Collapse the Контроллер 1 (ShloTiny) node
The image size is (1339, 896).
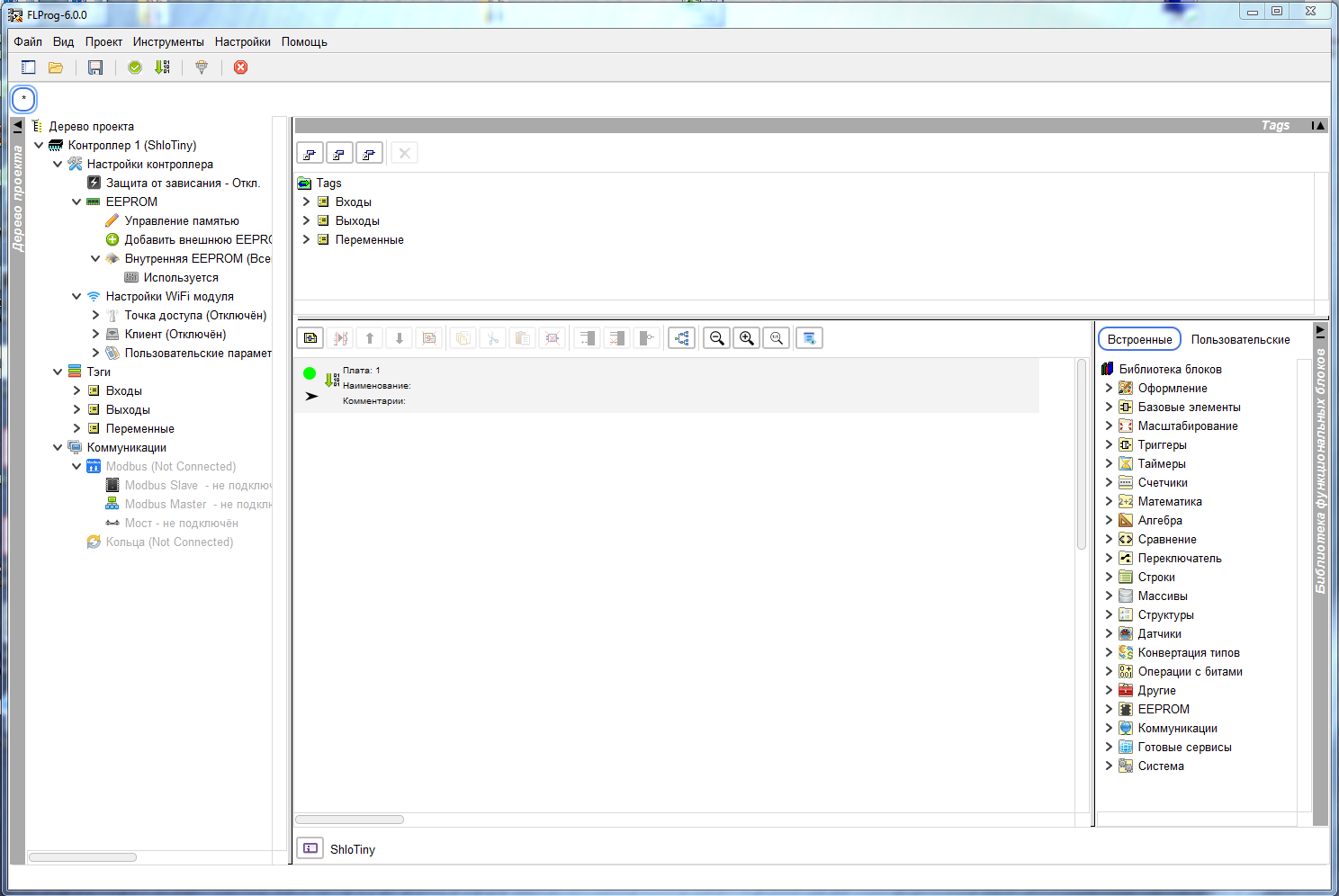coord(39,145)
